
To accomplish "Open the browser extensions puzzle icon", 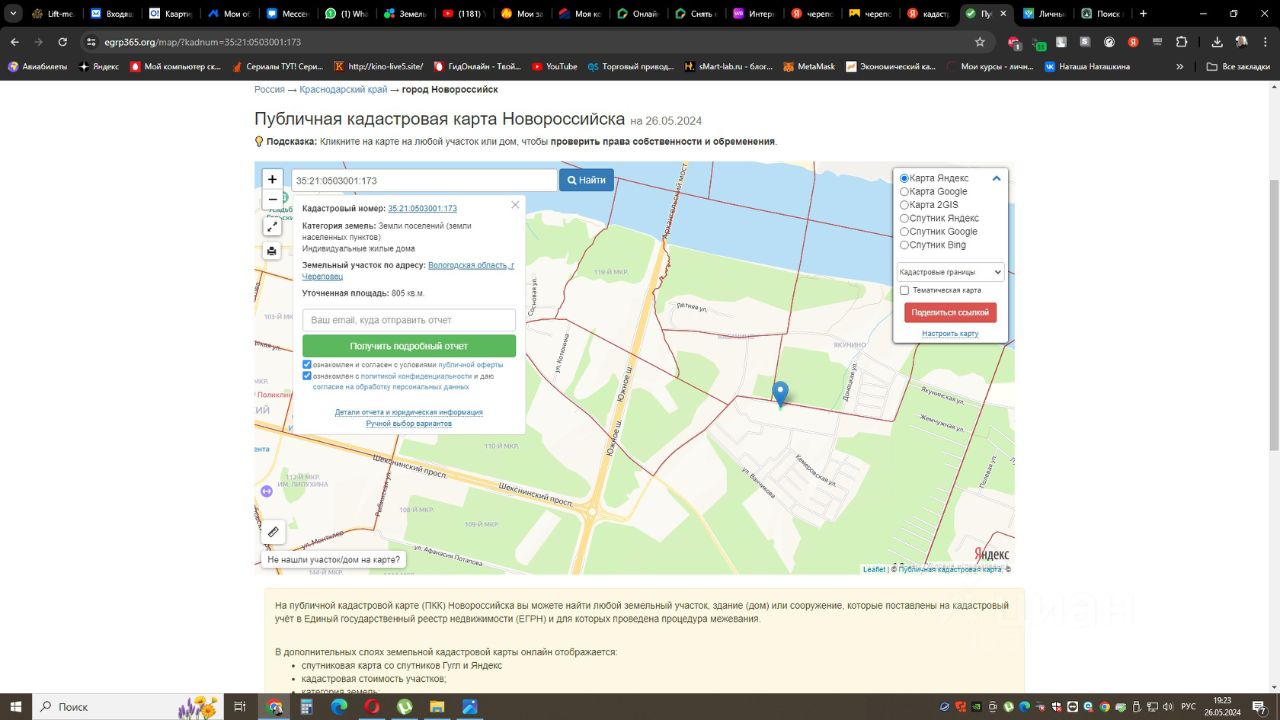I will click(x=1182, y=42).
